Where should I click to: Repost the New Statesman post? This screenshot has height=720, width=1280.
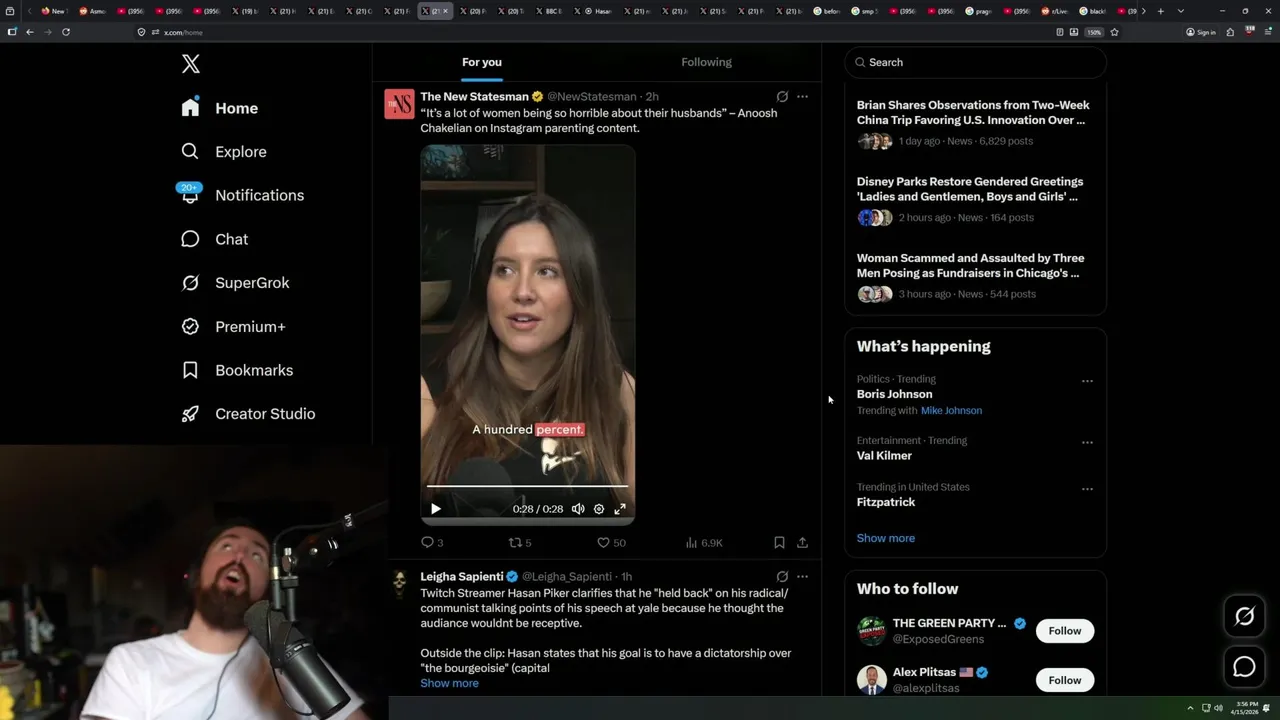coord(520,543)
